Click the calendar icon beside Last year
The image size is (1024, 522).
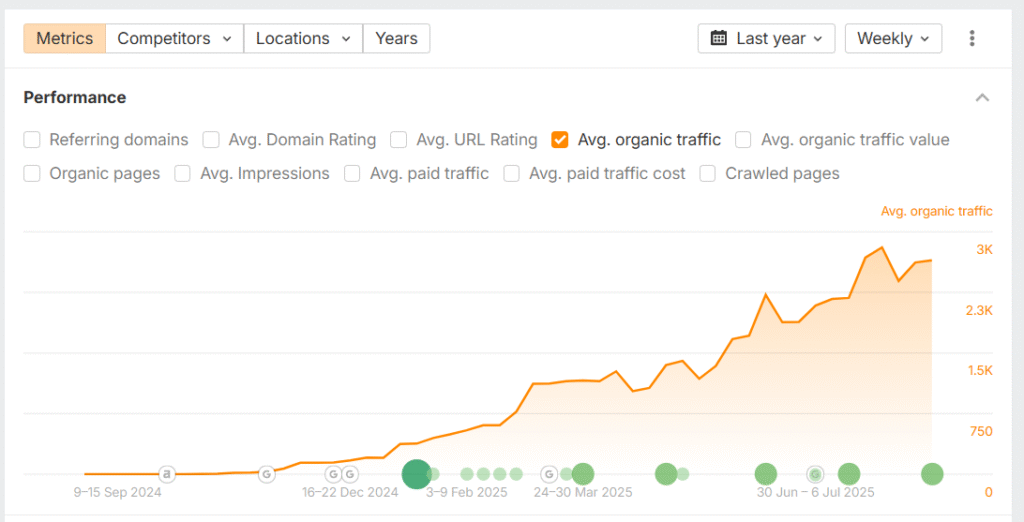[x=719, y=39]
